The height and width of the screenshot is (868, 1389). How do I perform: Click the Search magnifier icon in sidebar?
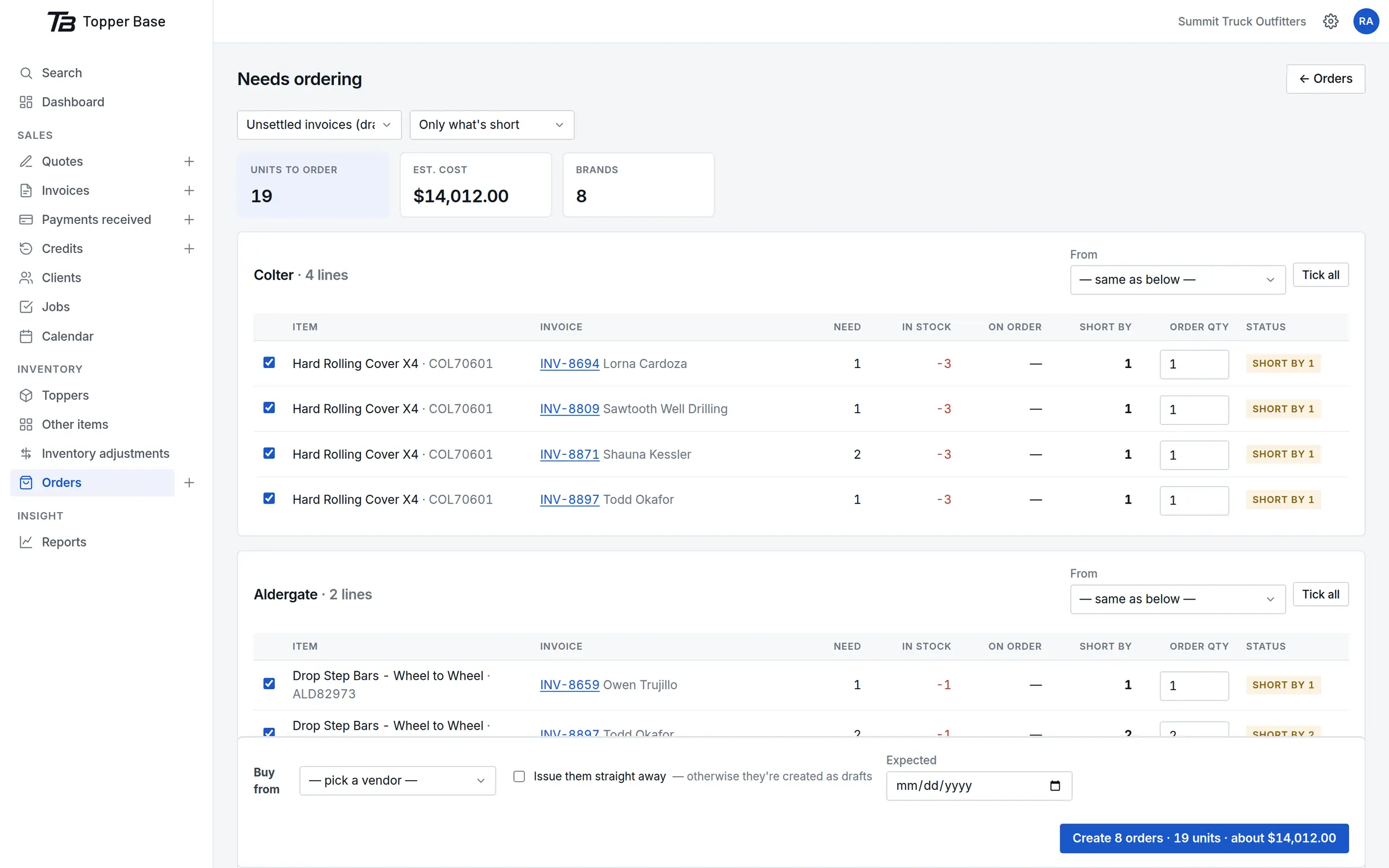26,73
